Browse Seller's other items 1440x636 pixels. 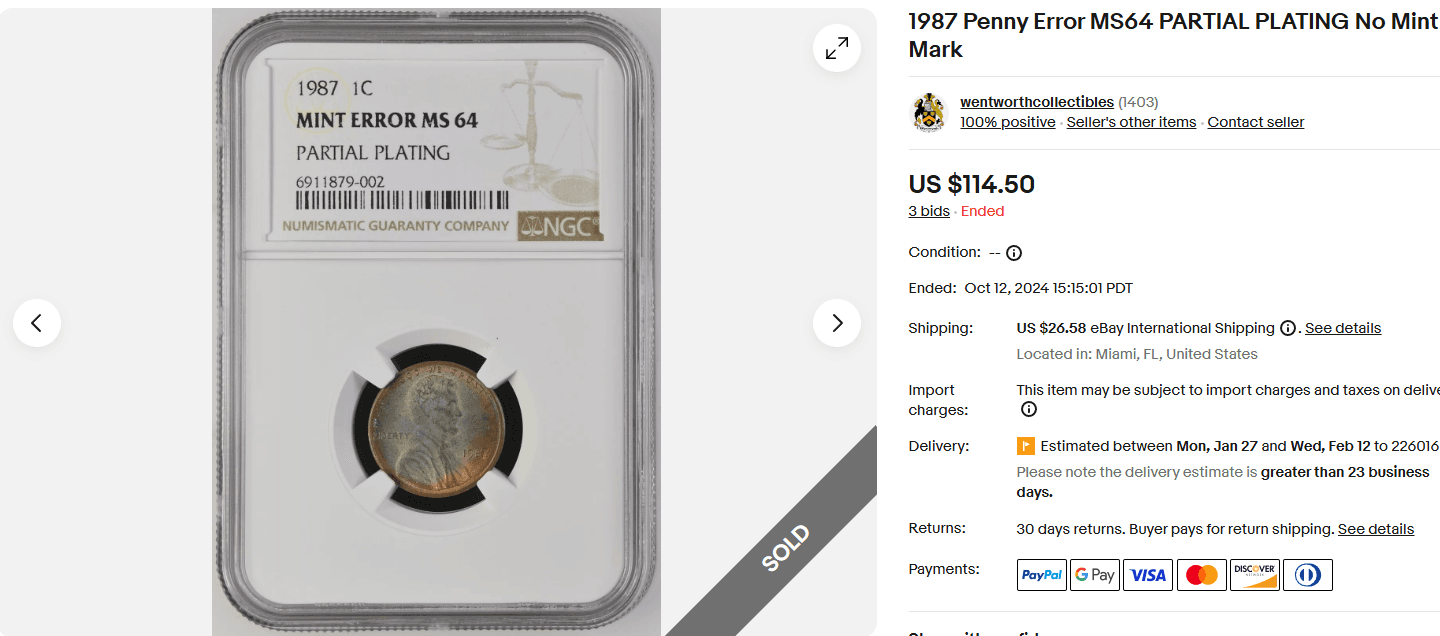(1131, 121)
